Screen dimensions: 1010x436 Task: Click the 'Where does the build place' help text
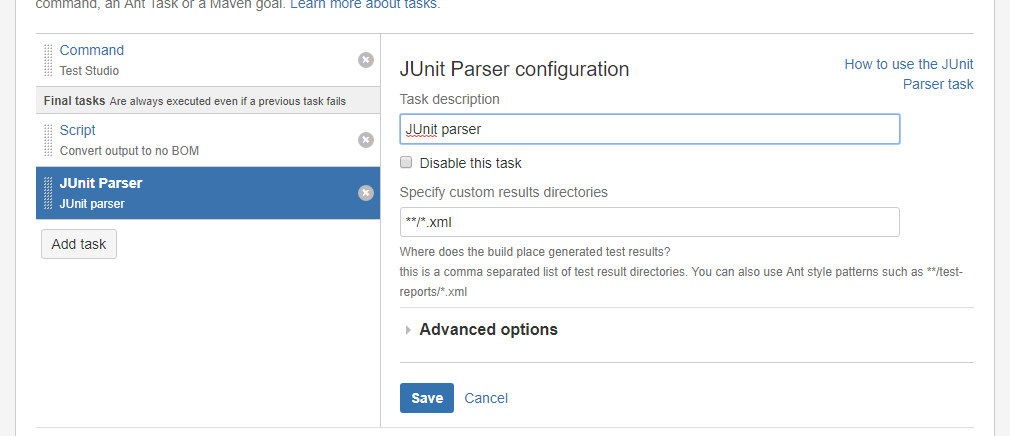tap(535, 251)
